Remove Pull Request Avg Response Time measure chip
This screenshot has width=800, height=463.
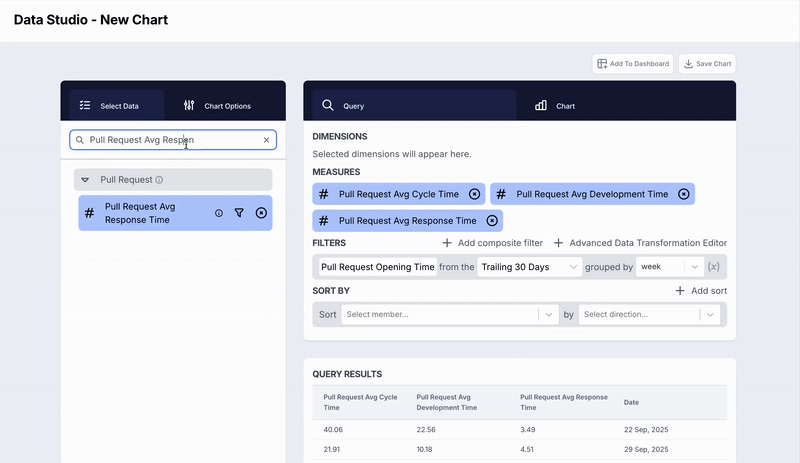[492, 221]
